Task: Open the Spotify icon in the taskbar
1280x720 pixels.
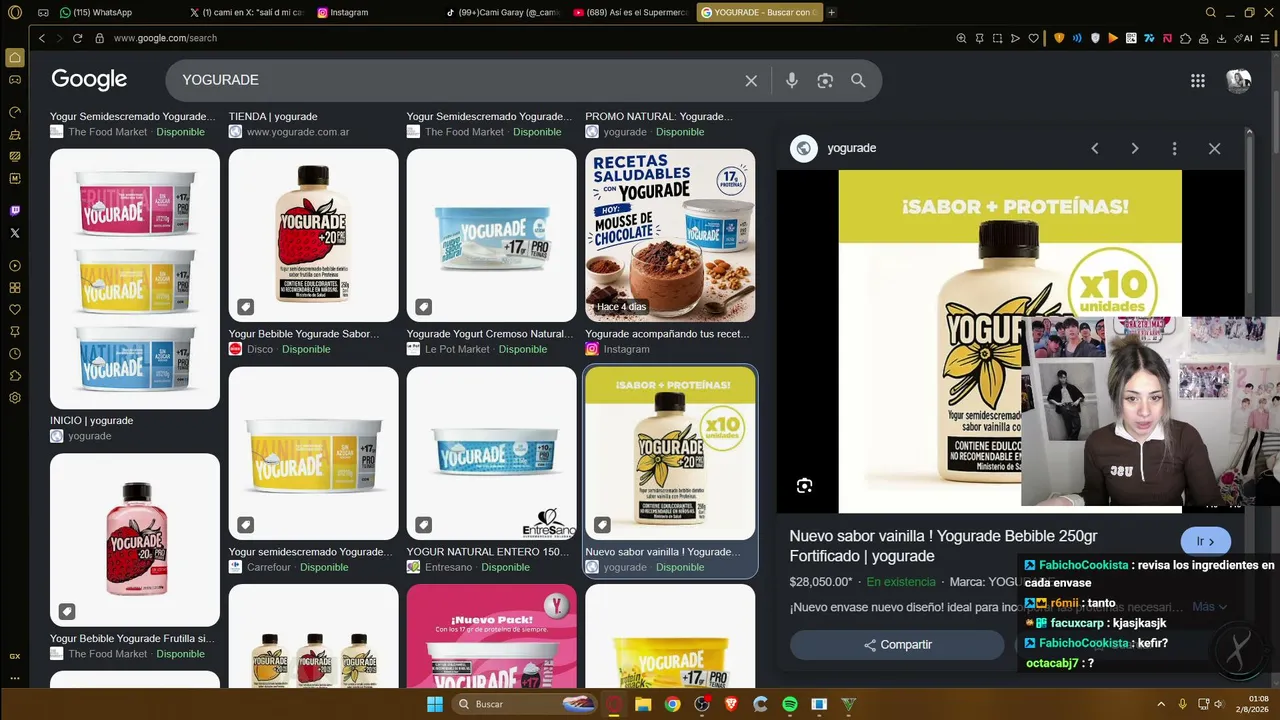Action: click(790, 704)
